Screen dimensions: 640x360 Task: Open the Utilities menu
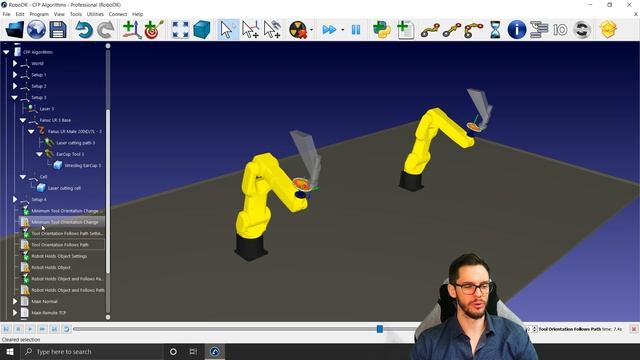coord(95,14)
